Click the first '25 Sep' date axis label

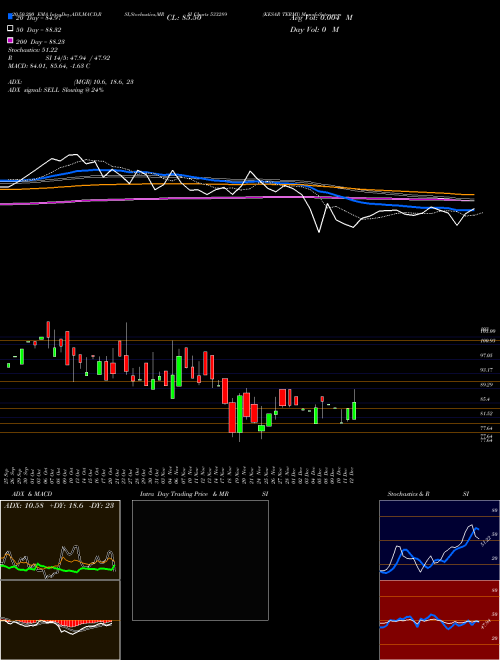(8, 476)
